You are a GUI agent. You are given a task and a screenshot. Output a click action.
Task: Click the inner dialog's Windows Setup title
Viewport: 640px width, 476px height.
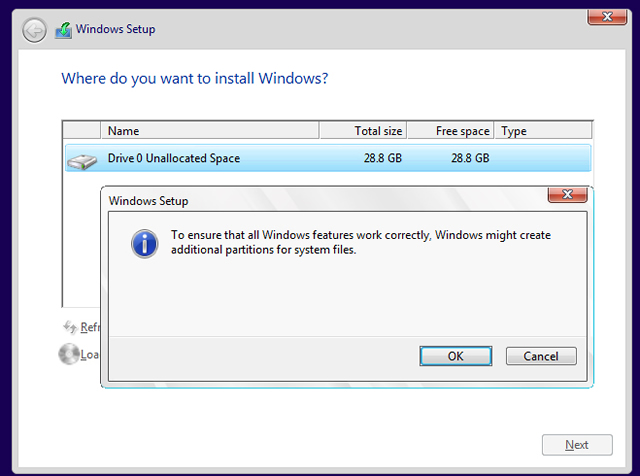148,201
